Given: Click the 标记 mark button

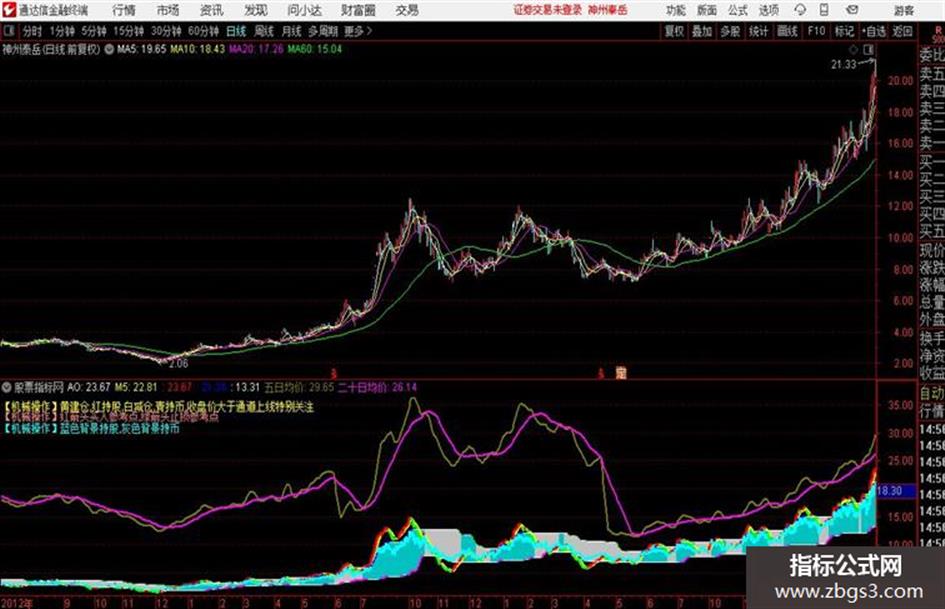Looking at the screenshot, I should pos(844,31).
